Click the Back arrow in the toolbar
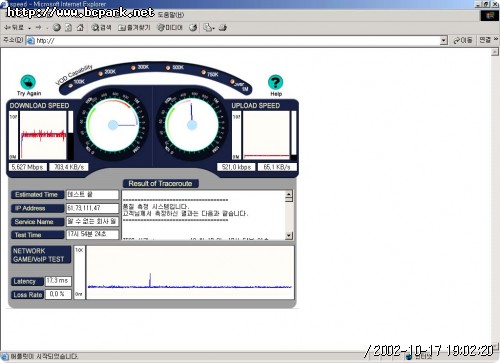 (14, 28)
